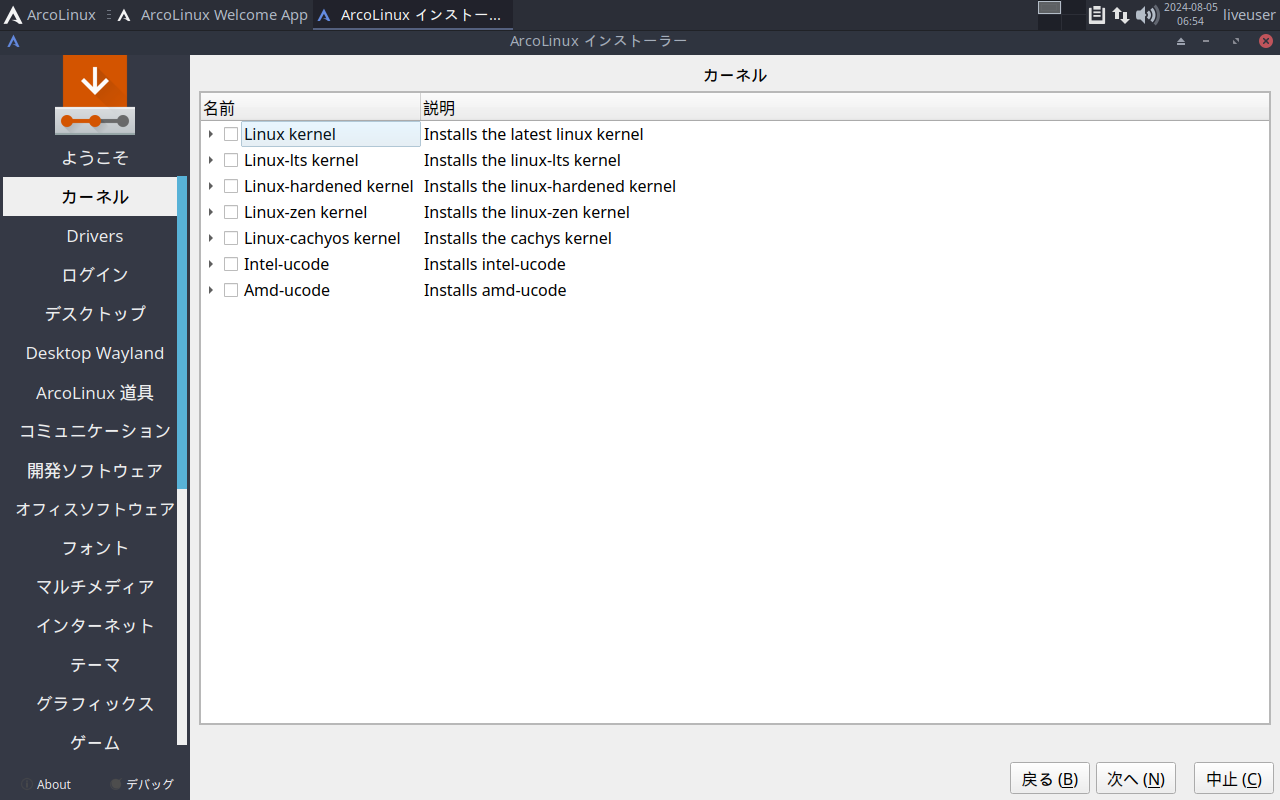The image size is (1280, 800).
Task: Click the clock showing 2024-08-05 06:54
Action: 1191,14
